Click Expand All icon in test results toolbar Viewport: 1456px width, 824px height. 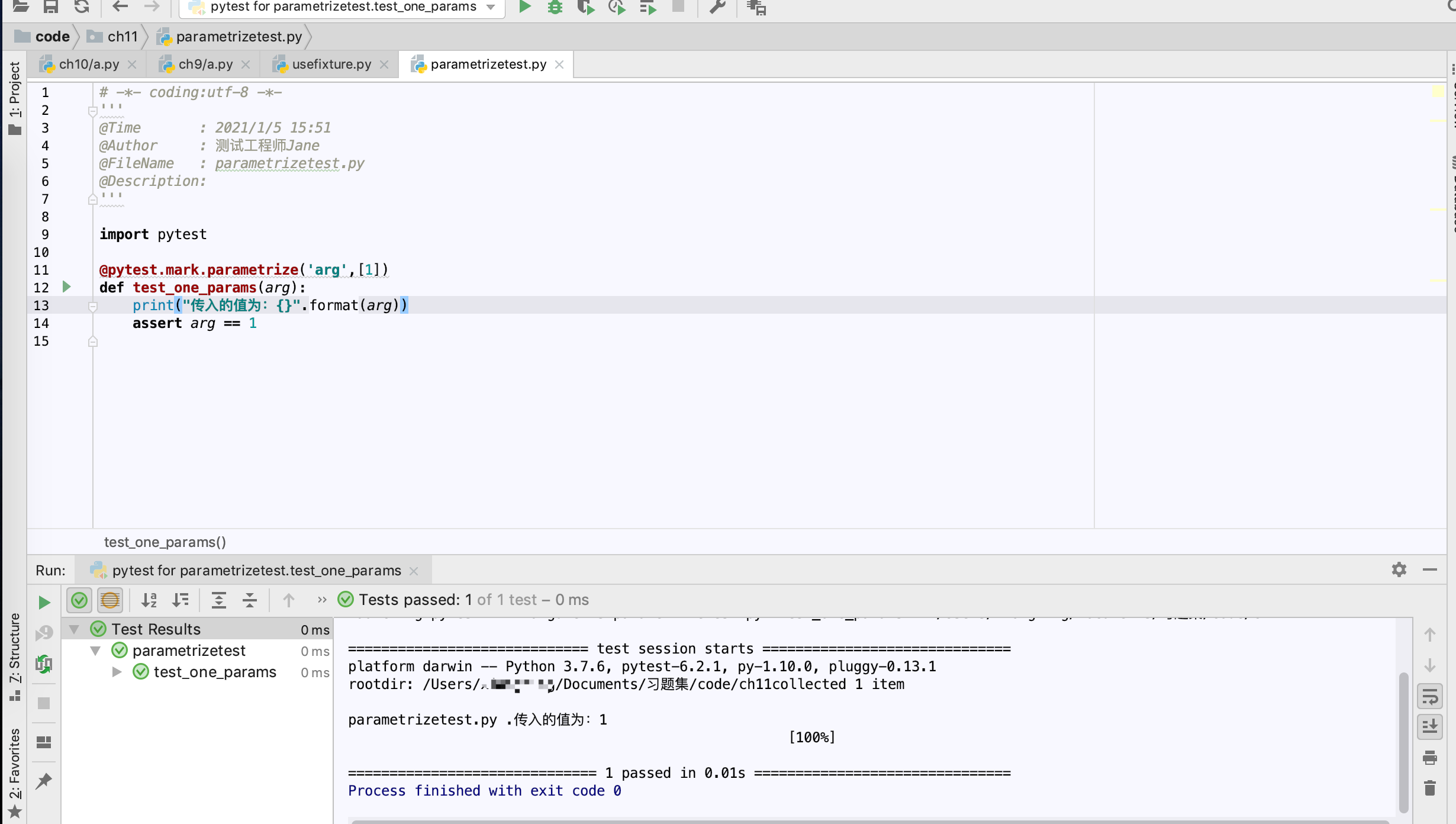219,600
